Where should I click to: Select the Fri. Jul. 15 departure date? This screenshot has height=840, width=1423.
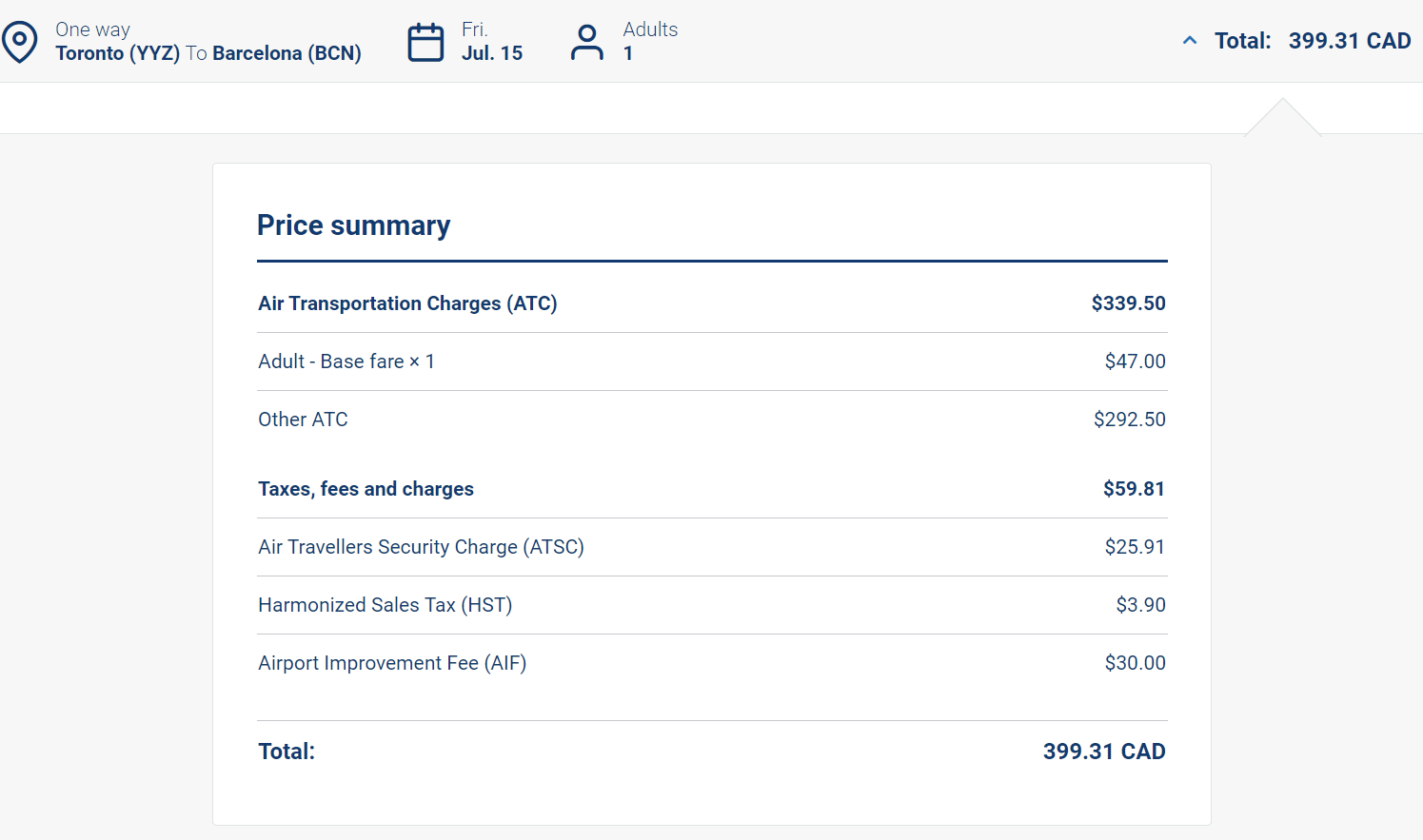491,42
